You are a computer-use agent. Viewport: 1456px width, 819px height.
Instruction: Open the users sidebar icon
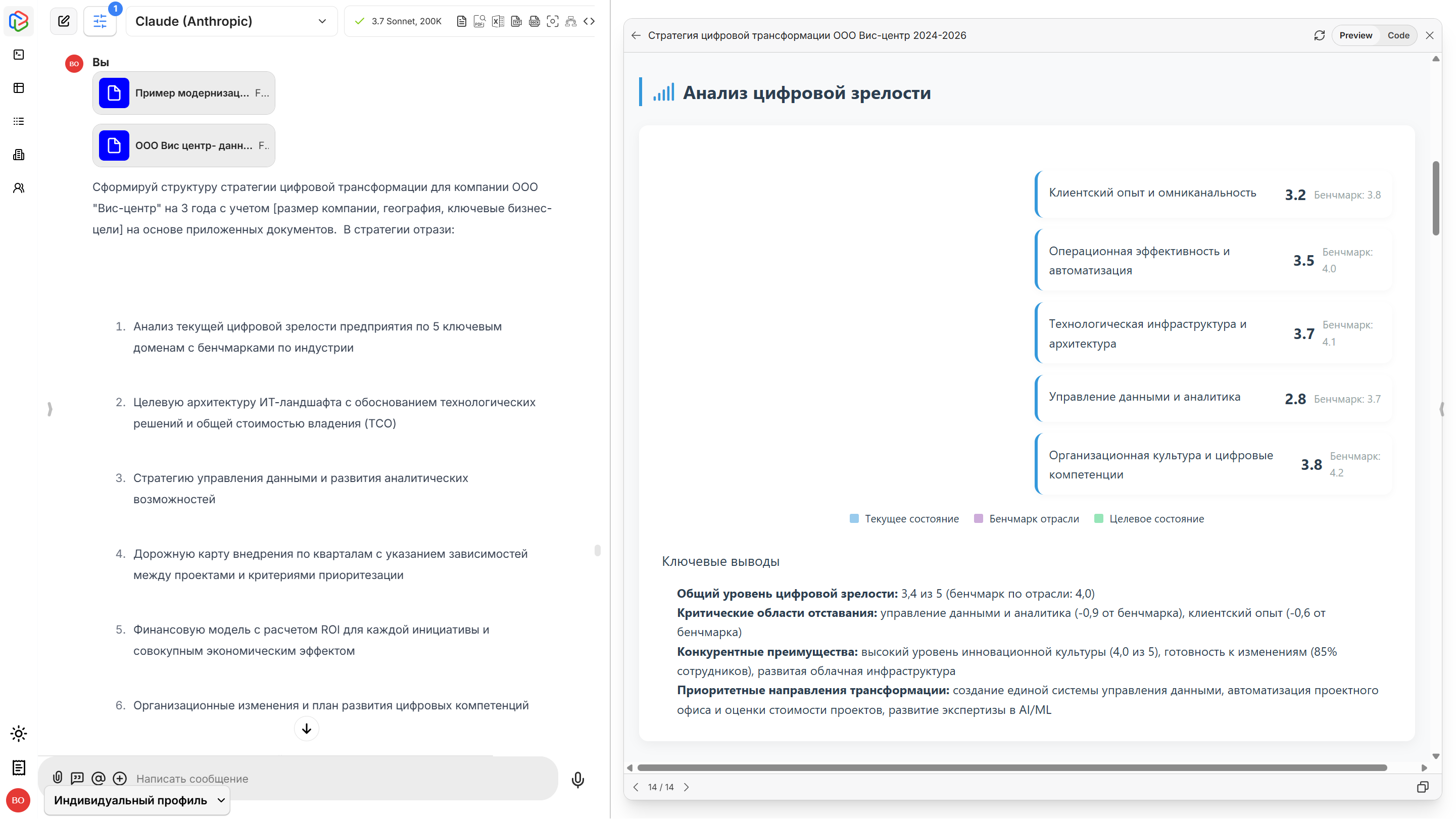pos(19,188)
